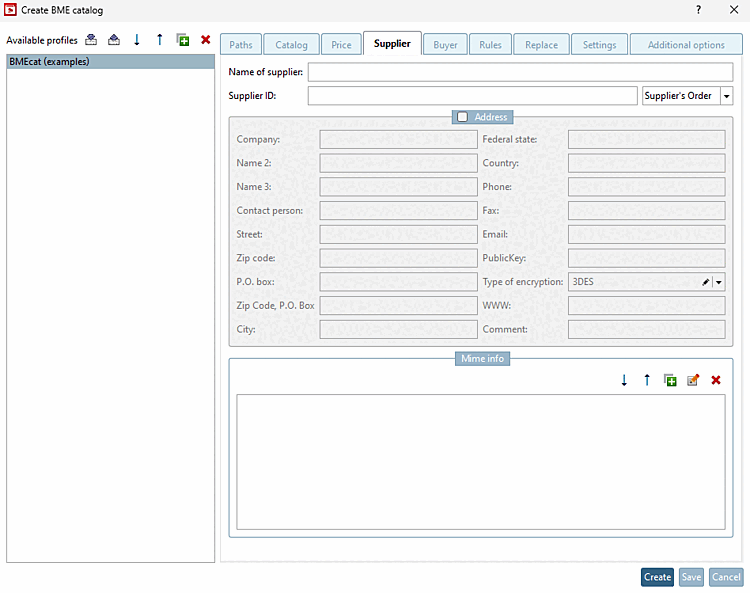Close the Create BME catalog window
Screen dimensions: 750x593
(x=734, y=10)
